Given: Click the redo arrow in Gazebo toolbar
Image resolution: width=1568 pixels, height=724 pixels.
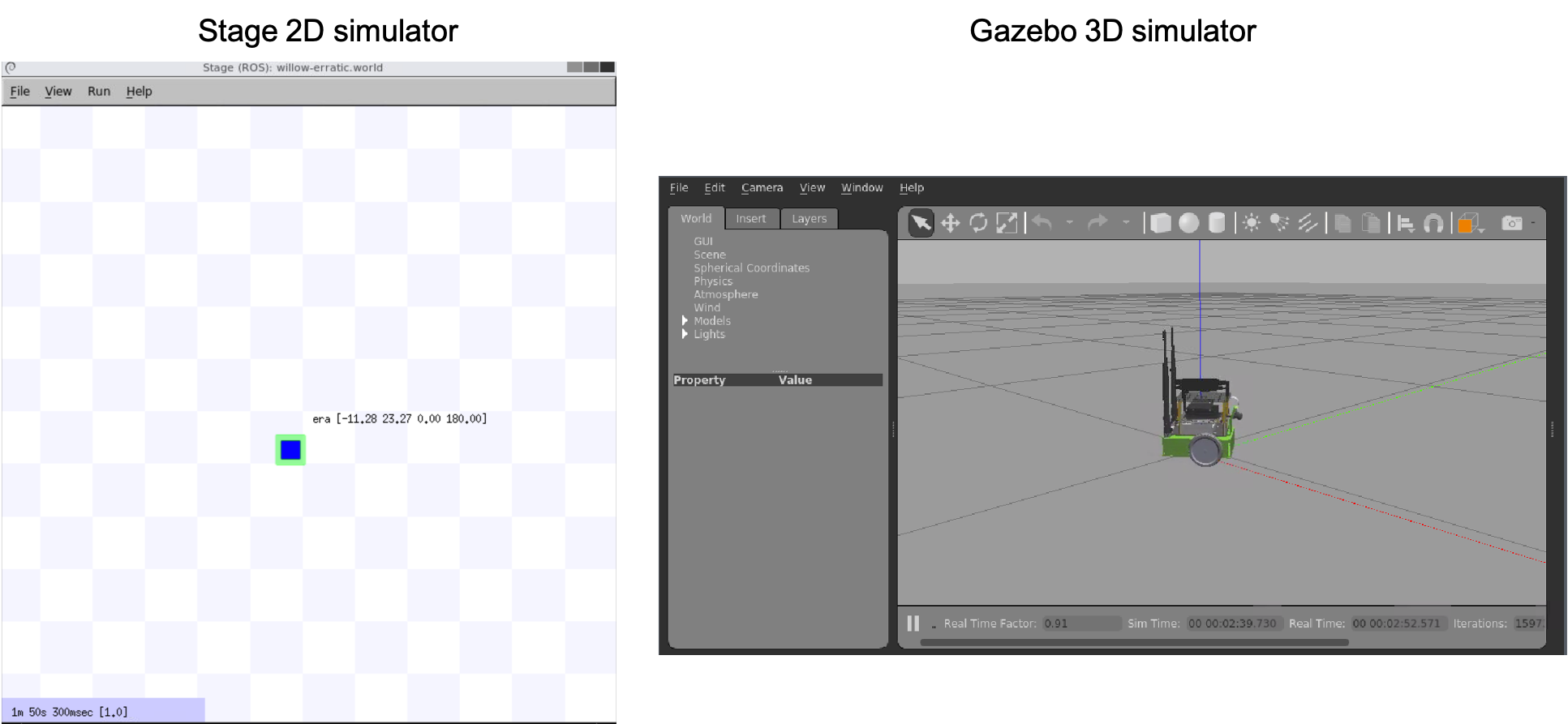Looking at the screenshot, I should click(x=1098, y=222).
